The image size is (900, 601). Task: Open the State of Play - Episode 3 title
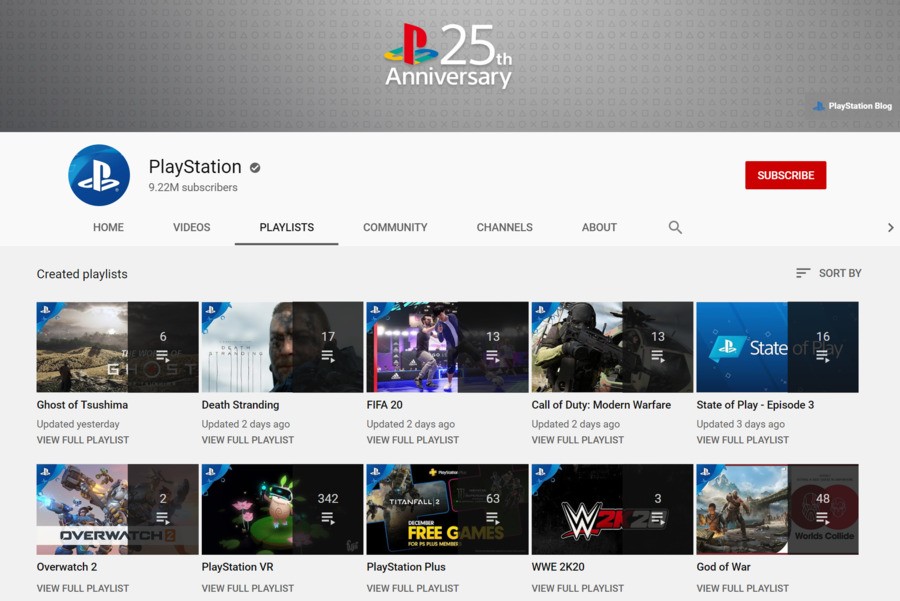[755, 405]
